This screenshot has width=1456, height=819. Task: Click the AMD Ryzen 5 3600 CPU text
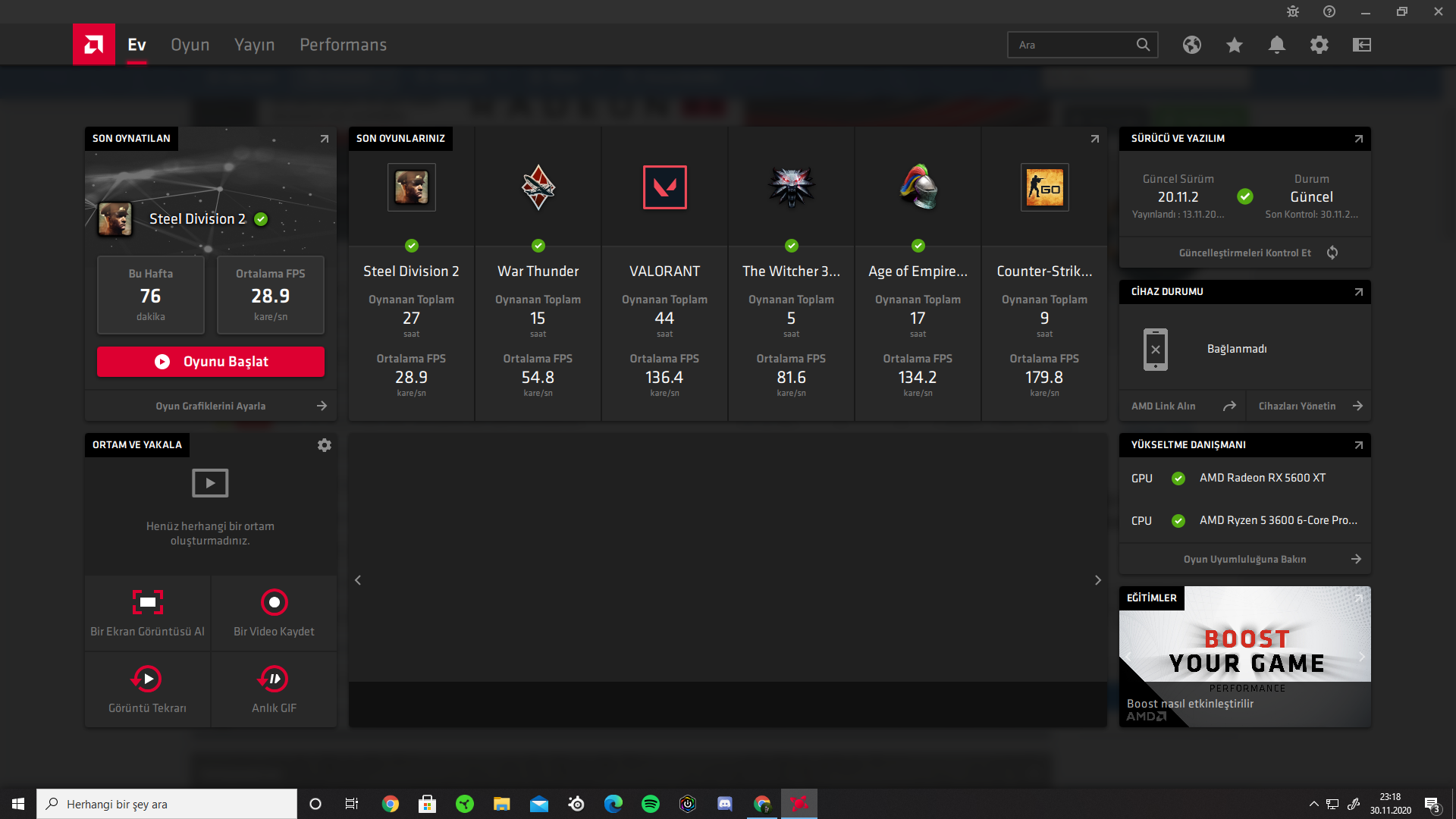pyautogui.click(x=1279, y=520)
